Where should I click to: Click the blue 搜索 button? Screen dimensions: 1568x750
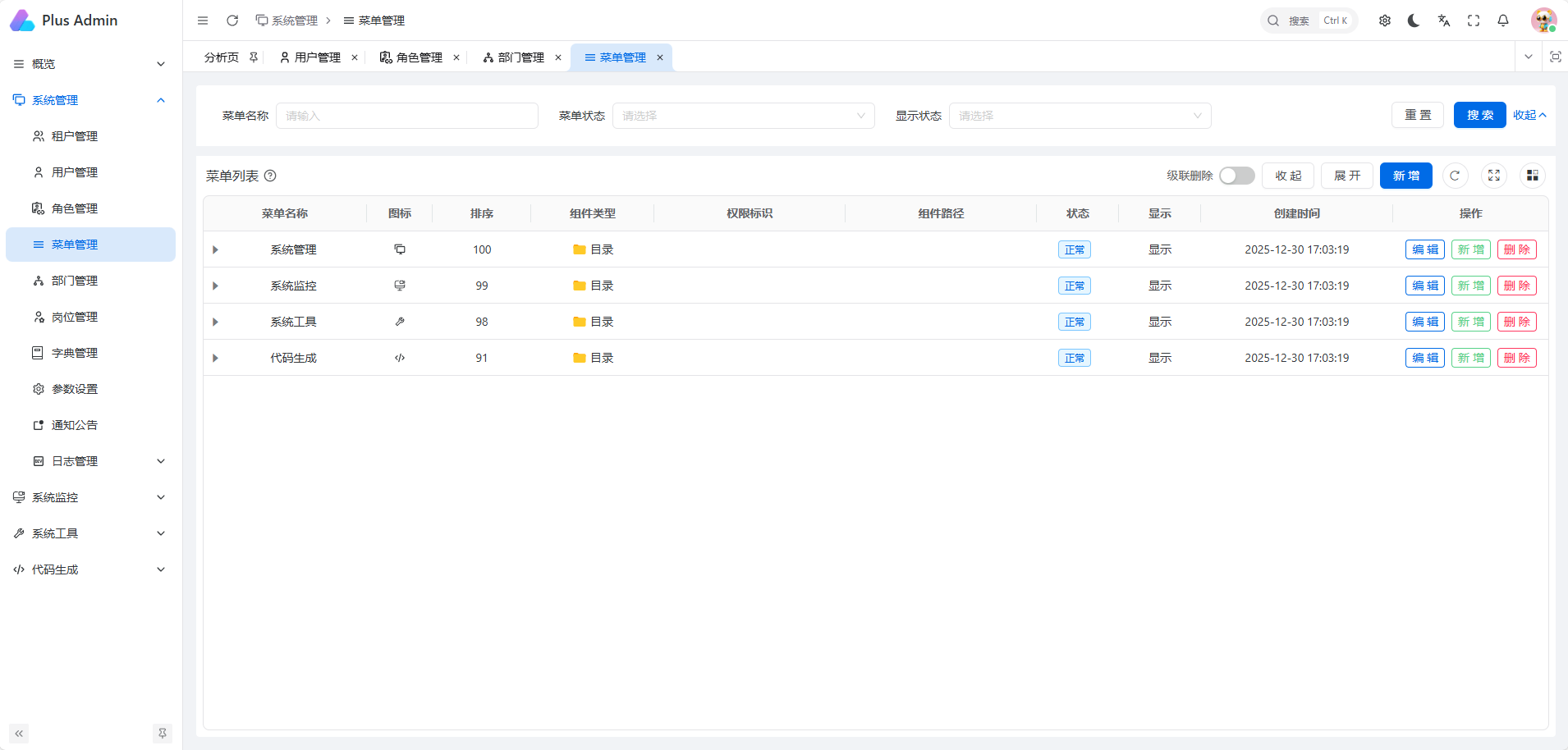1479,115
